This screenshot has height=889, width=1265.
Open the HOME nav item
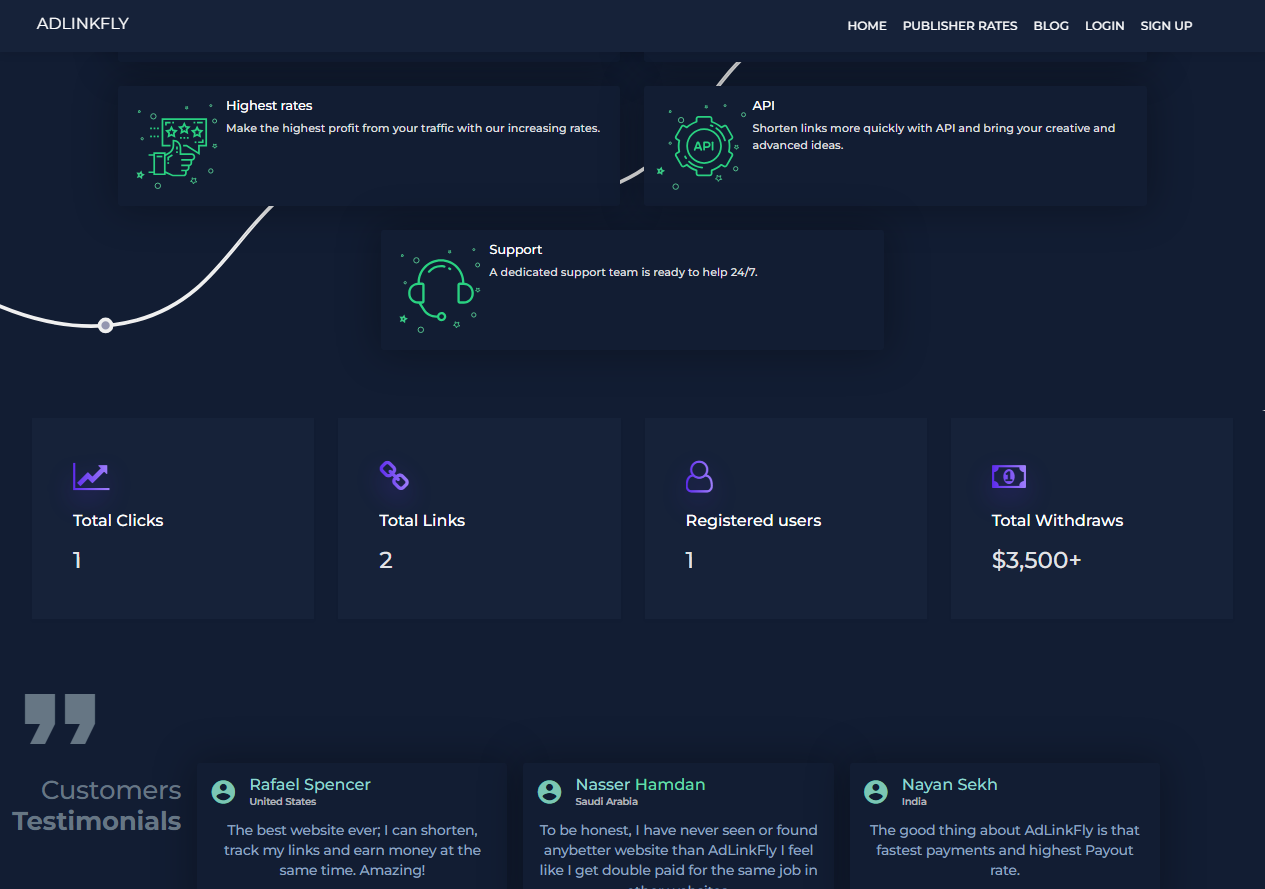coord(867,26)
